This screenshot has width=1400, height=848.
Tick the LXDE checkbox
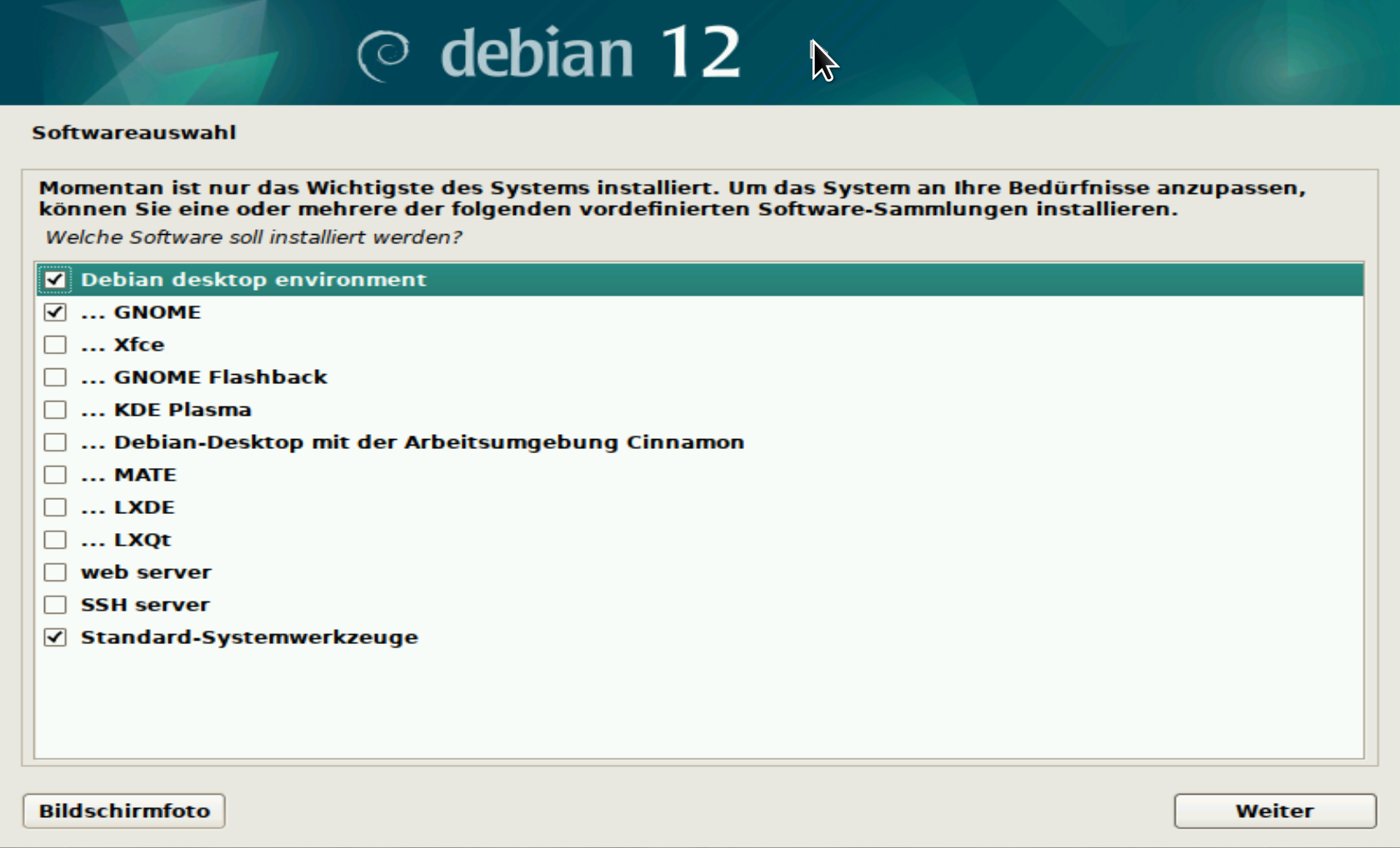[55, 507]
